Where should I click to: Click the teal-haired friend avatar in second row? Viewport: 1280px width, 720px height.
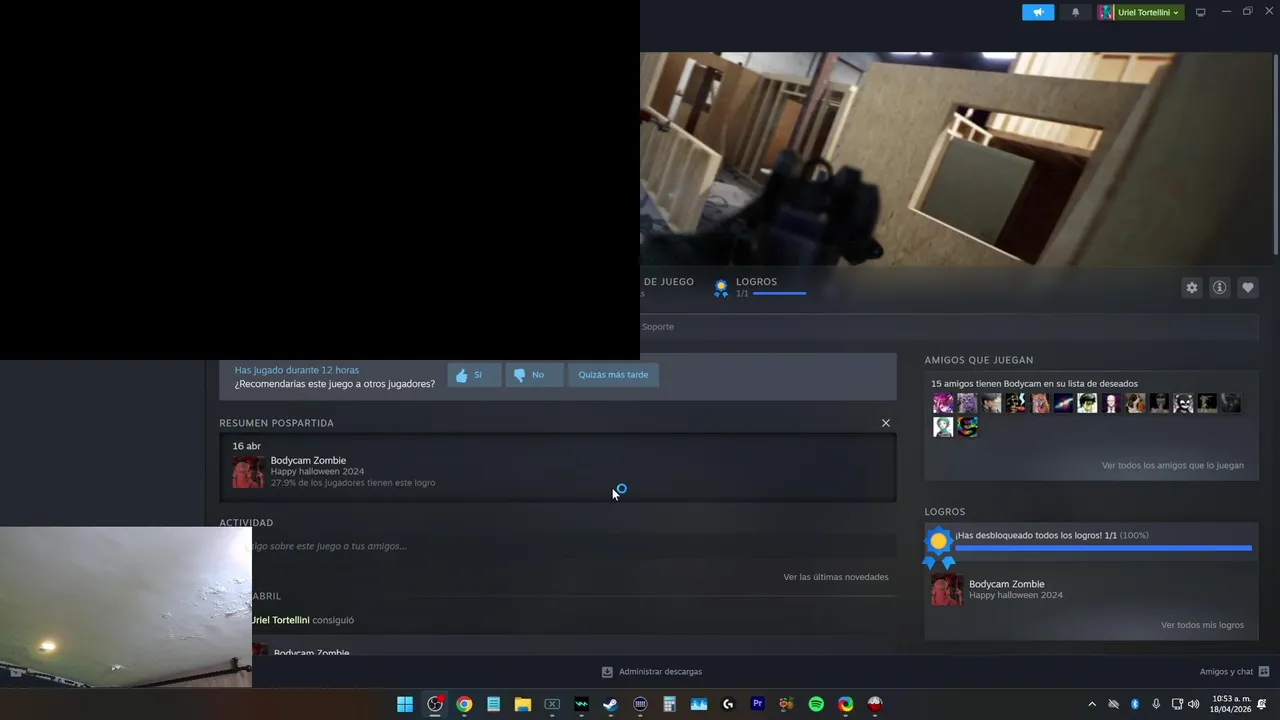(x=943, y=427)
